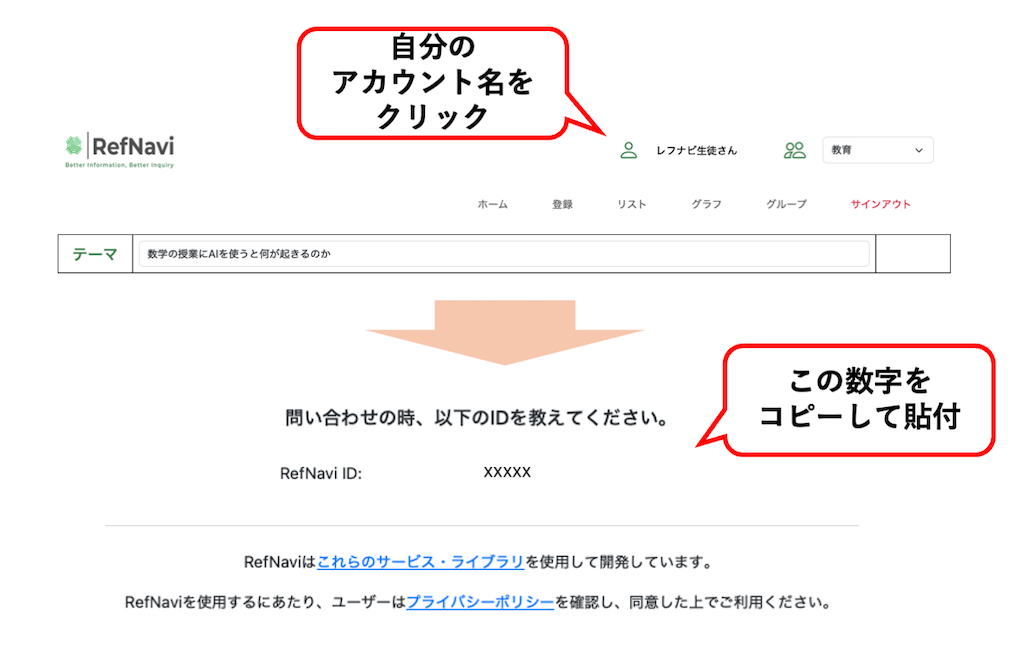The width and height of the screenshot is (1024, 647).
Task: Click the empty cell right of theme field
Action: click(x=912, y=254)
